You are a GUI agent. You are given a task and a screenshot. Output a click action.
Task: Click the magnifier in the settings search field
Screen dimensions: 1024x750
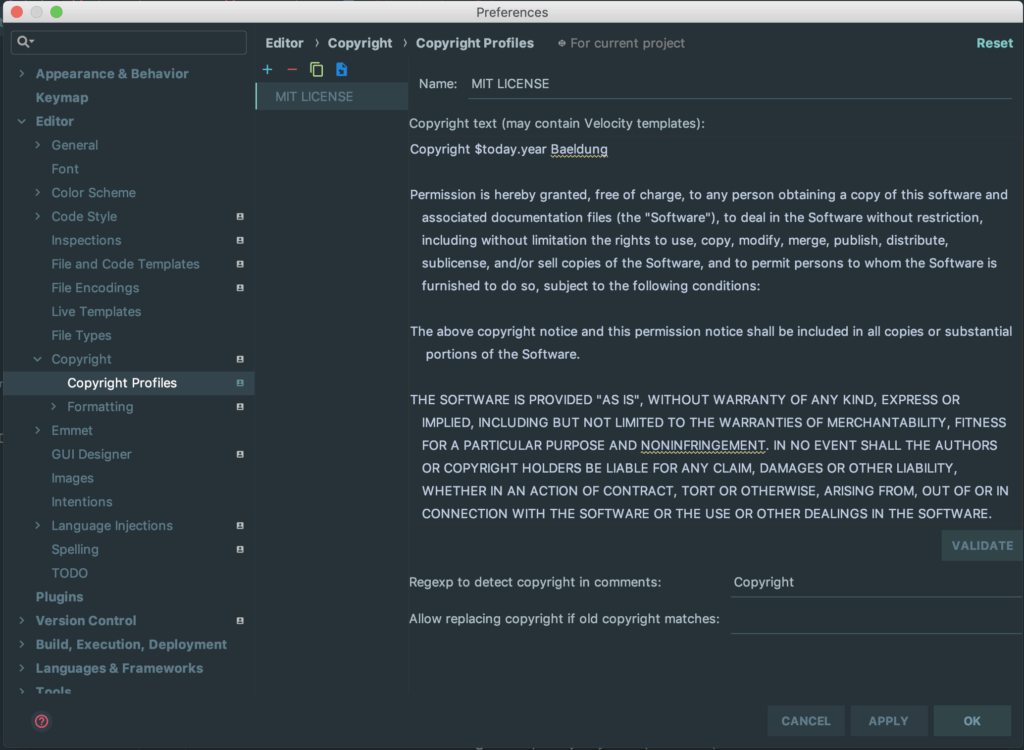point(22,42)
